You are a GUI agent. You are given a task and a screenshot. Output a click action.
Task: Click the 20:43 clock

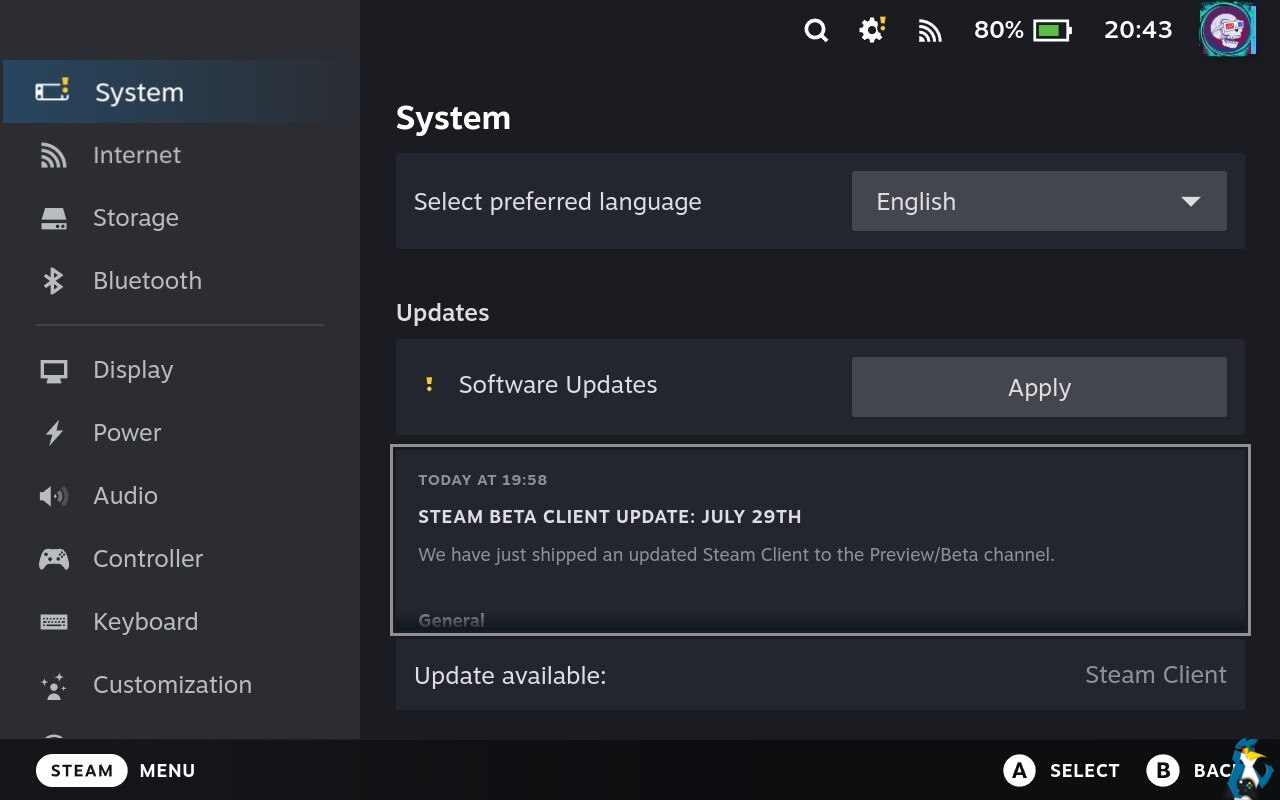pos(1138,30)
